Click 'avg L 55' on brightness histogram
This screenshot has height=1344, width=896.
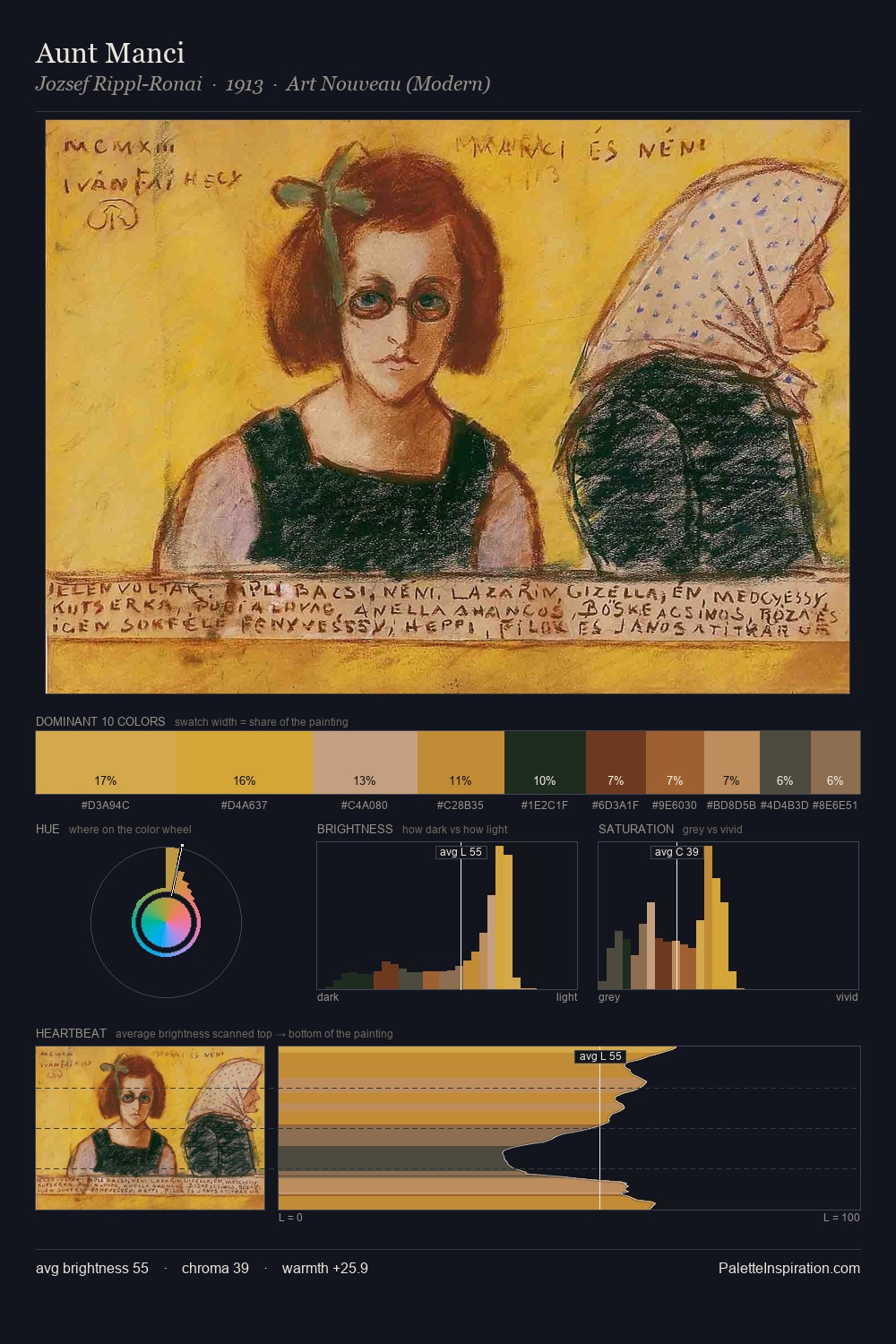461,852
